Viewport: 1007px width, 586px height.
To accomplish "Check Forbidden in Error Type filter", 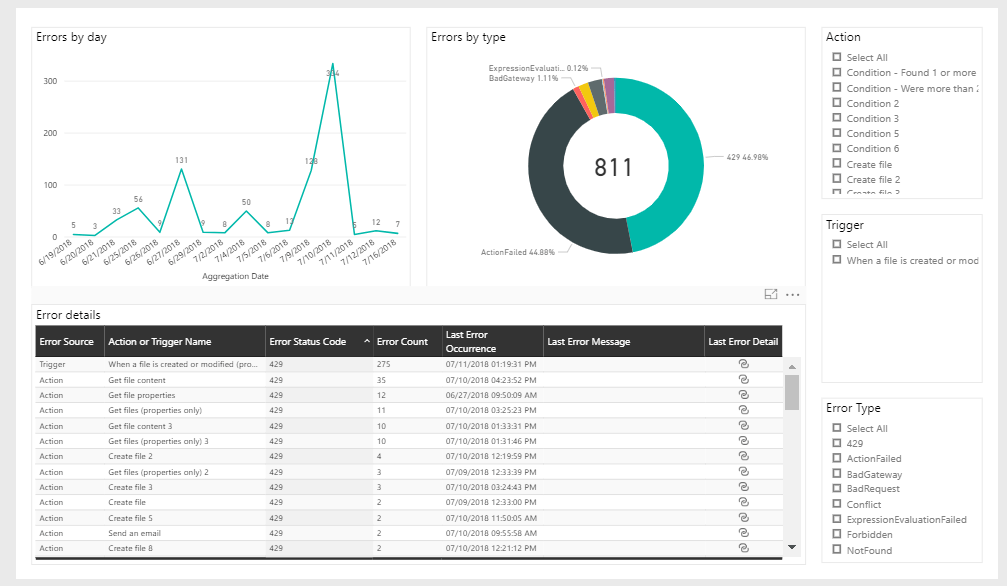I will click(x=837, y=534).
